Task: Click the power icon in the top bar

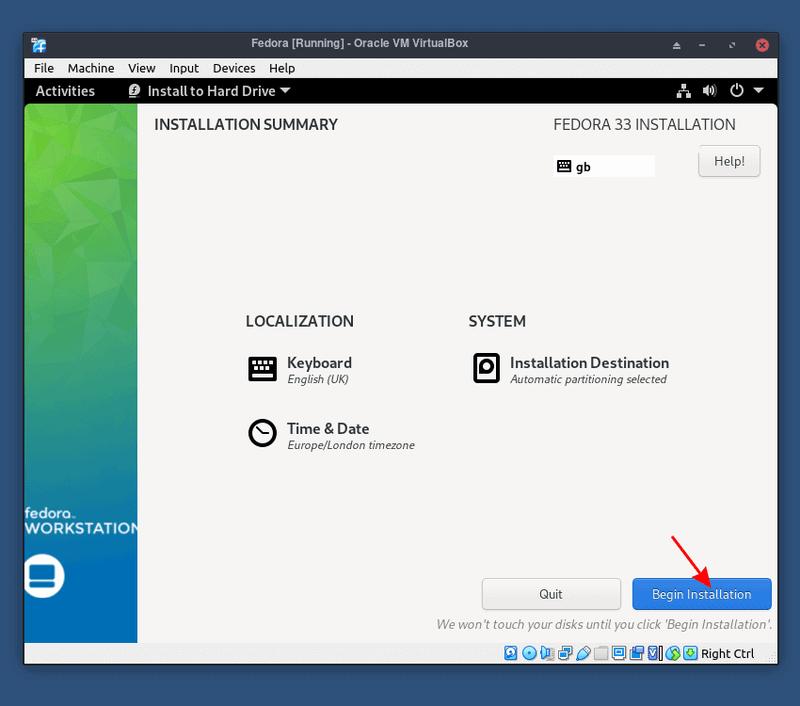Action: tap(737, 90)
